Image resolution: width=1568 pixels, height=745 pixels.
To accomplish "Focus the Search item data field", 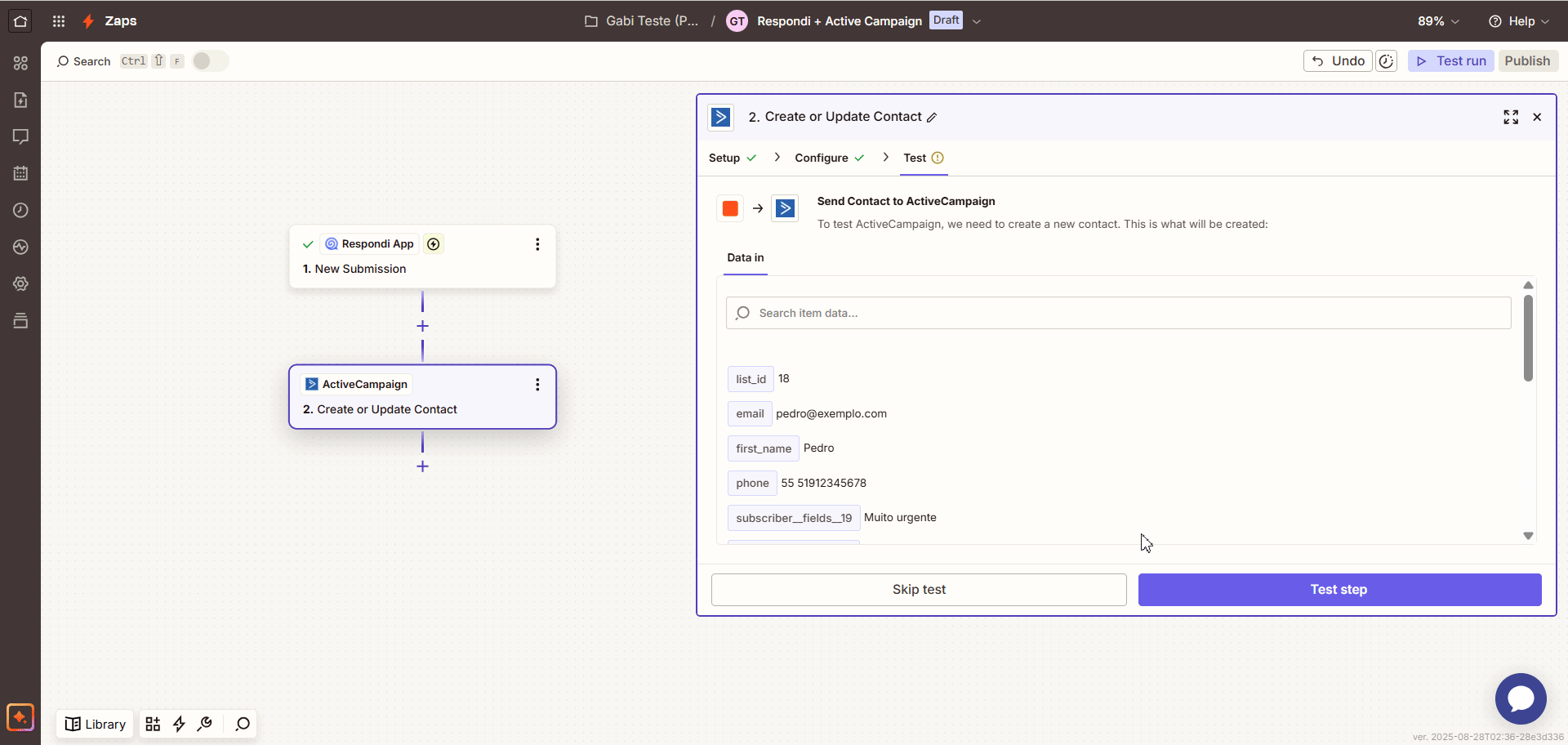I will click(1118, 313).
